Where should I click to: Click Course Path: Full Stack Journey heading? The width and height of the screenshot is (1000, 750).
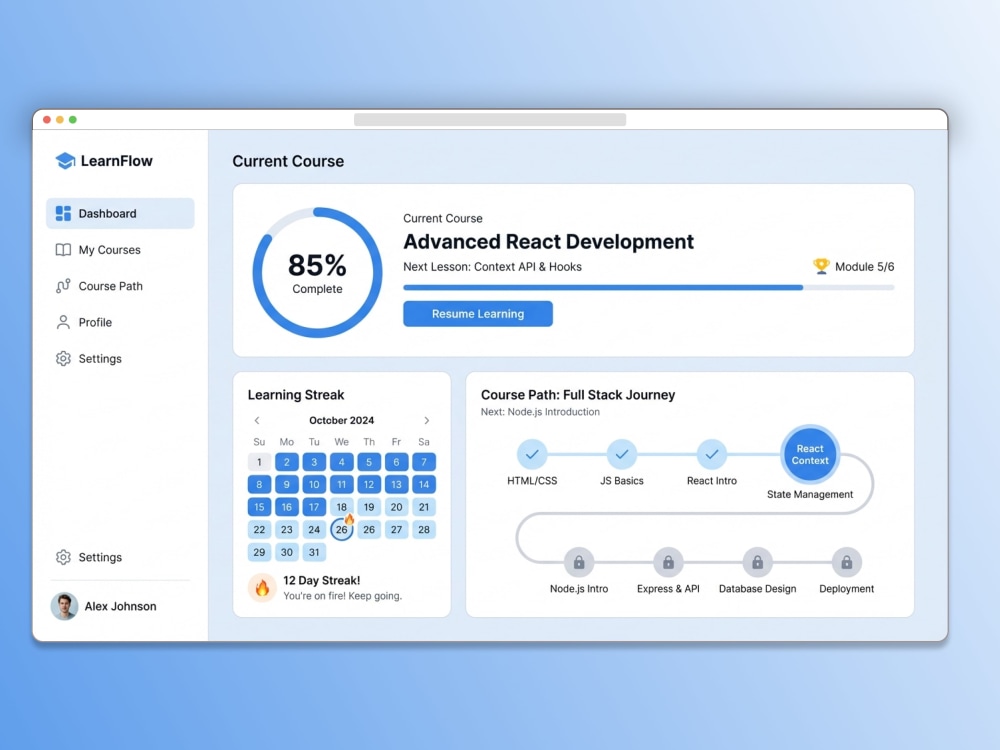click(x=578, y=395)
